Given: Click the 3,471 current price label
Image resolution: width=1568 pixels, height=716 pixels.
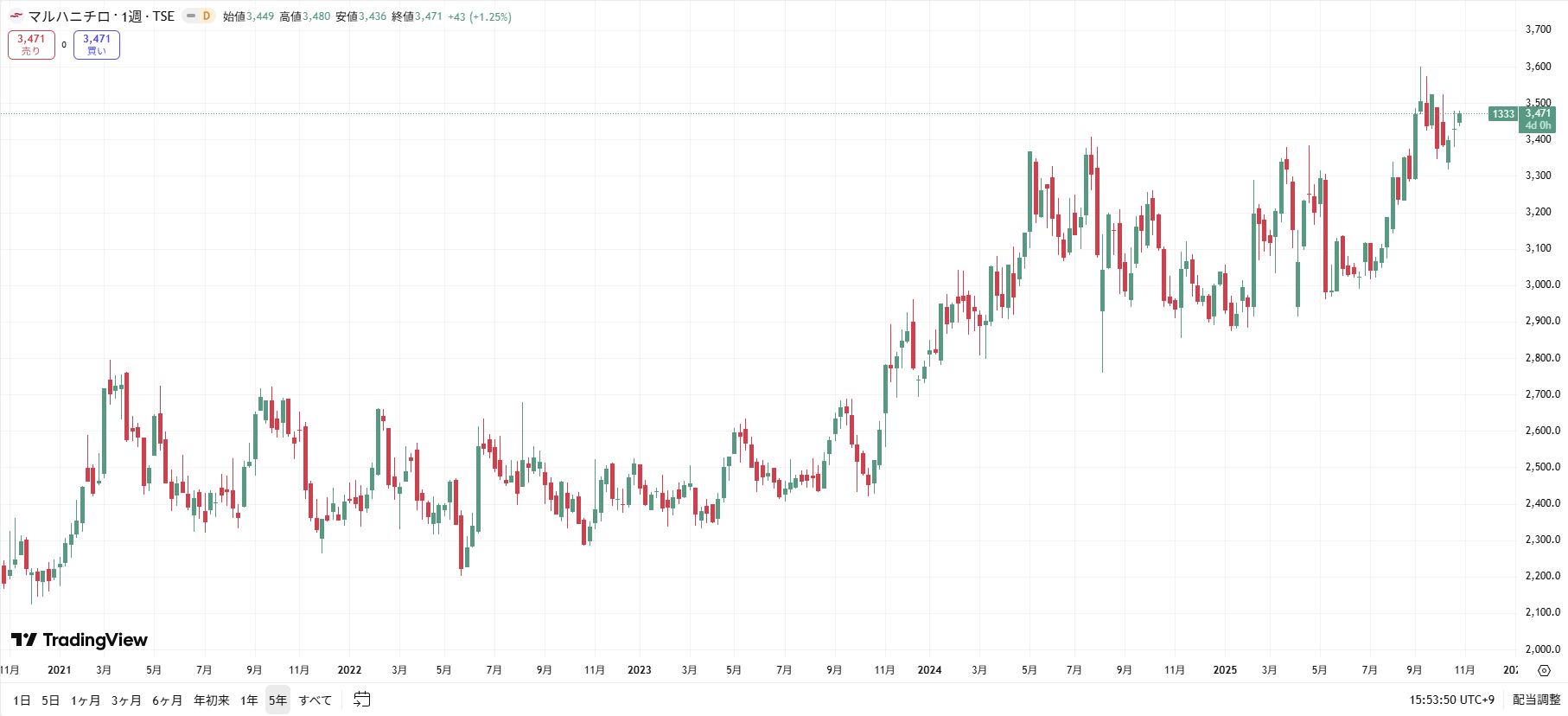Looking at the screenshot, I should (1538, 113).
